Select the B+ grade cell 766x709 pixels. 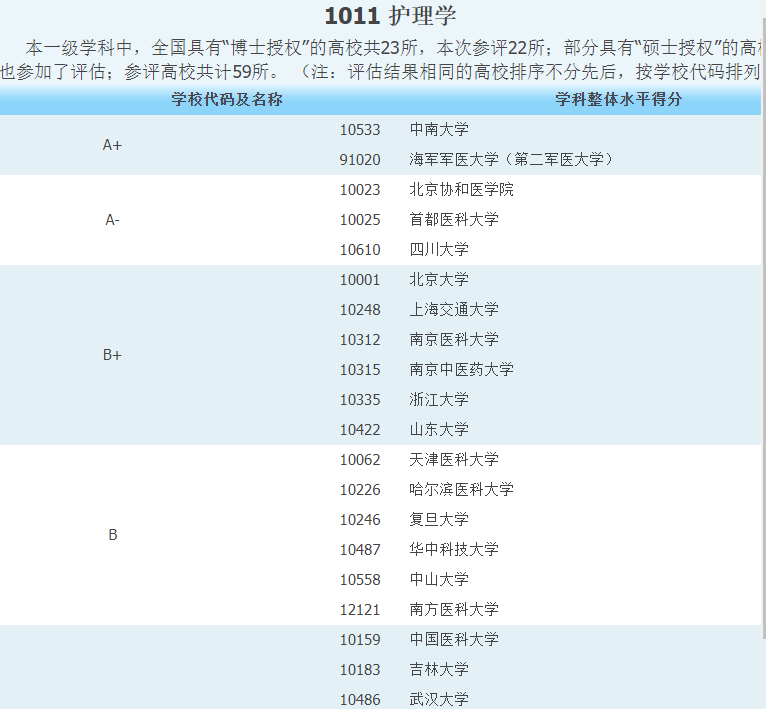pyautogui.click(x=112, y=355)
